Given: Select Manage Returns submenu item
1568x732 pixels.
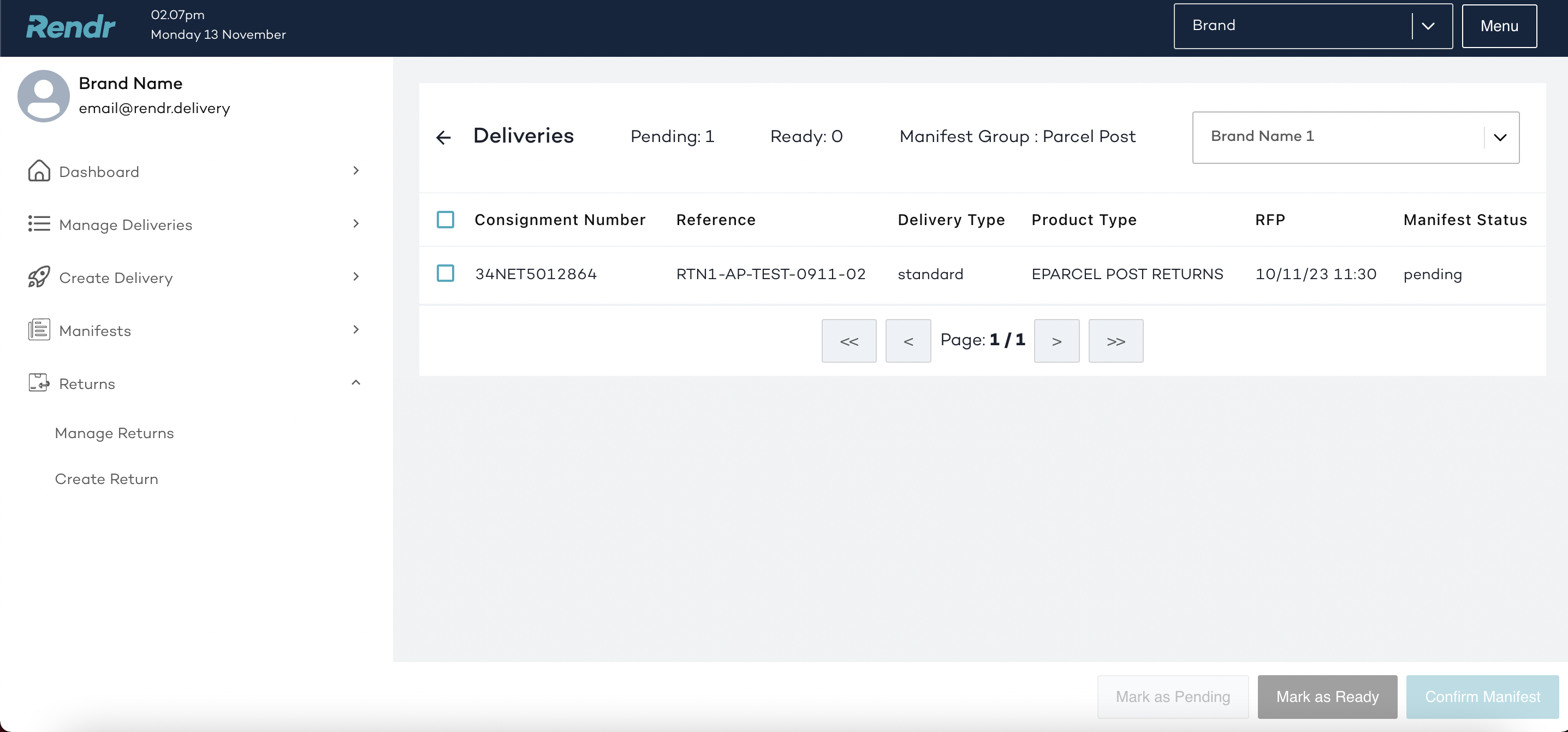Looking at the screenshot, I should pos(115,433).
